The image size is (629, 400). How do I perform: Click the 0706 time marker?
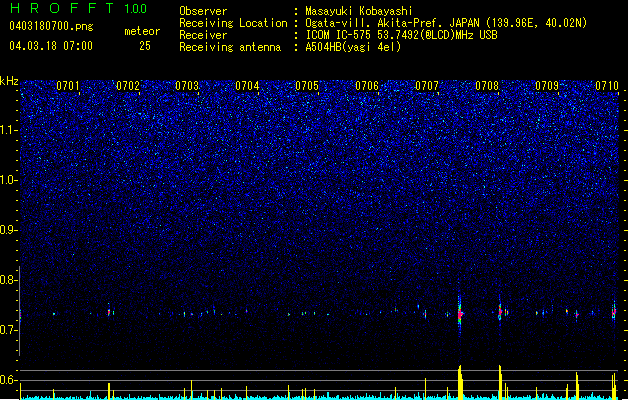pos(367,86)
